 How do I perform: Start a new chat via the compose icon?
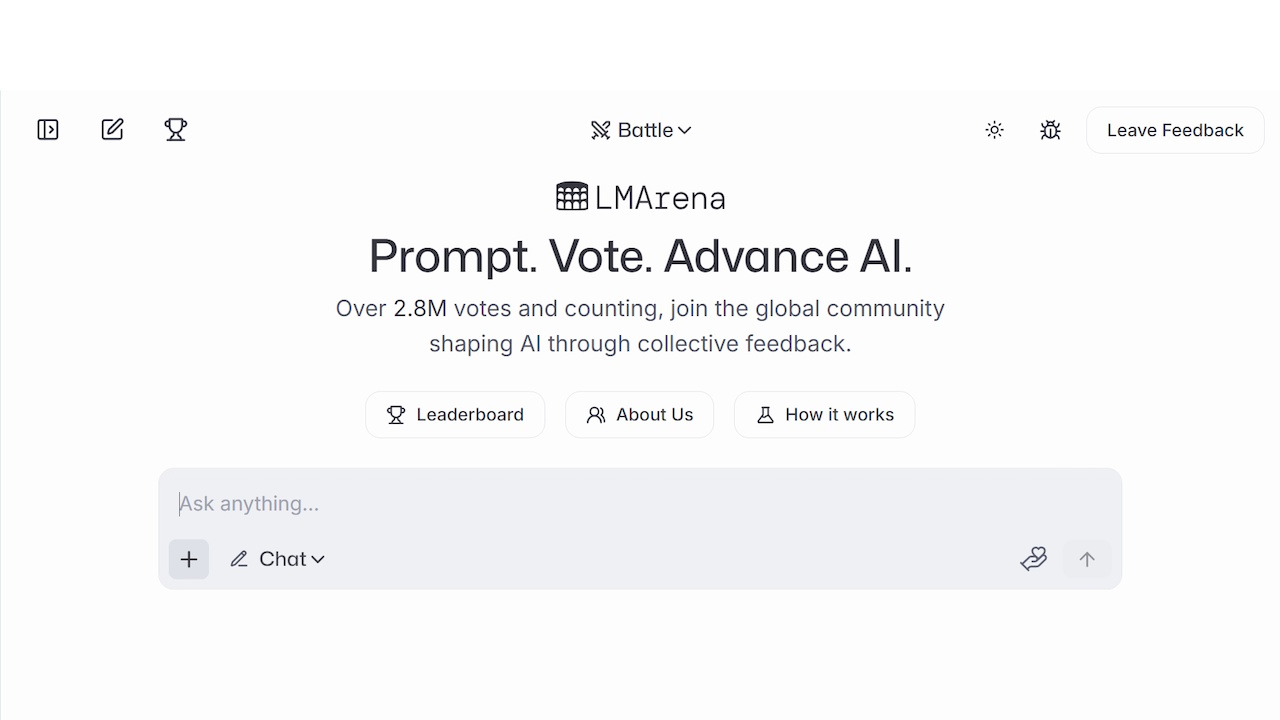112,129
